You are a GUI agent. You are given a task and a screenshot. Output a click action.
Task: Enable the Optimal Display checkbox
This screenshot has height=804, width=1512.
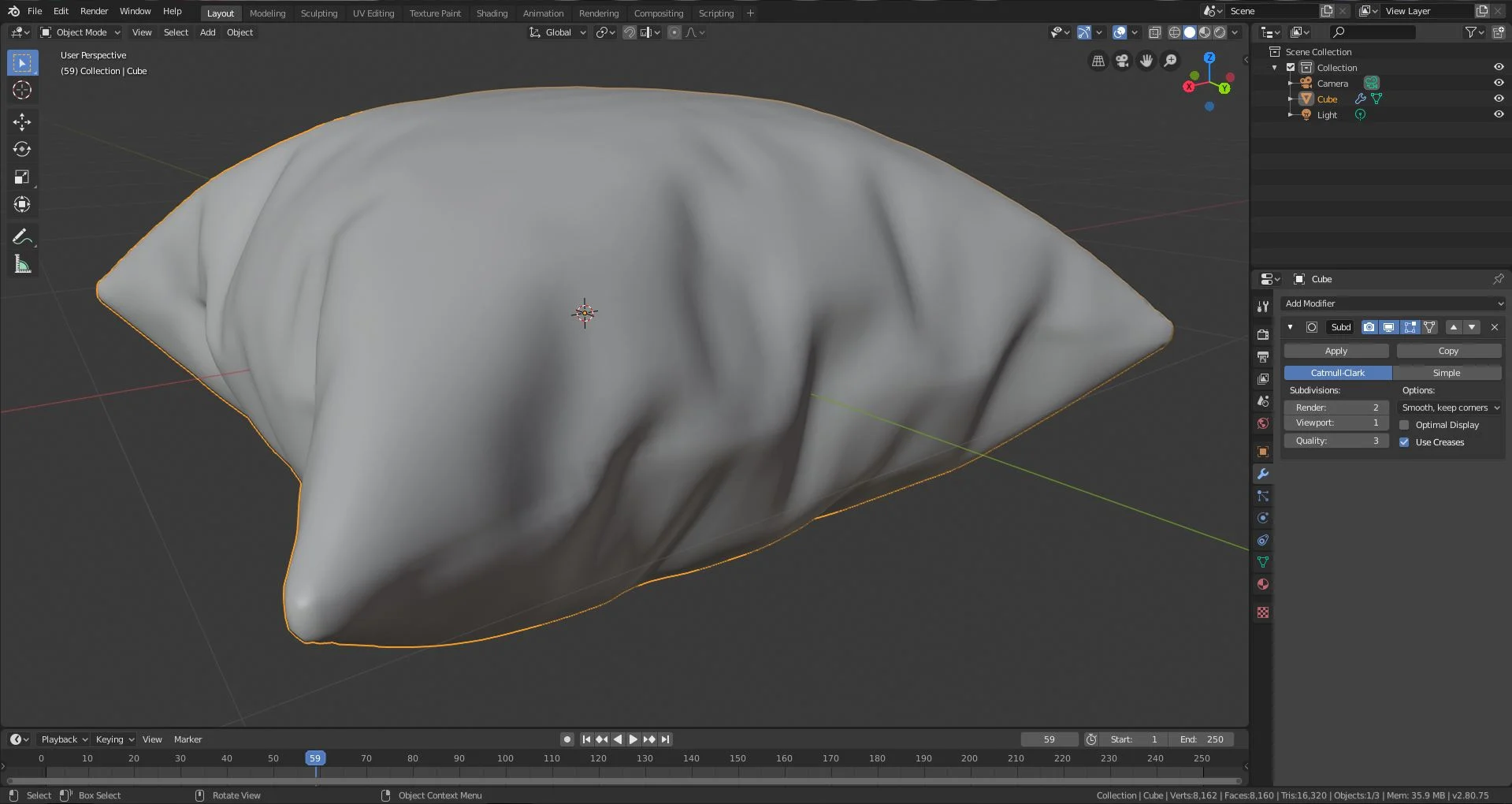(x=1404, y=425)
